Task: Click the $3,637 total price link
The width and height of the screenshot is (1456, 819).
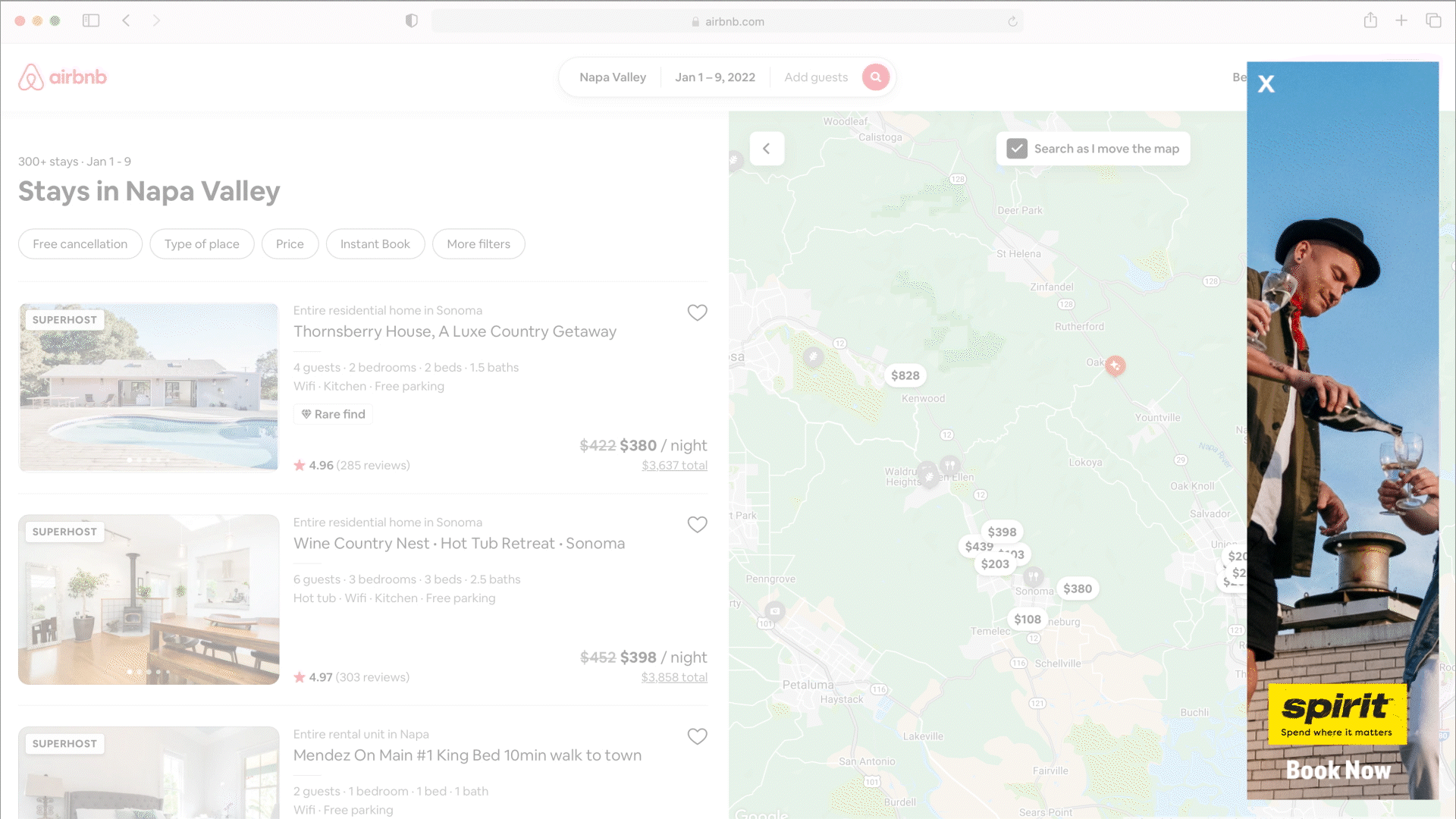Action: coord(674,466)
